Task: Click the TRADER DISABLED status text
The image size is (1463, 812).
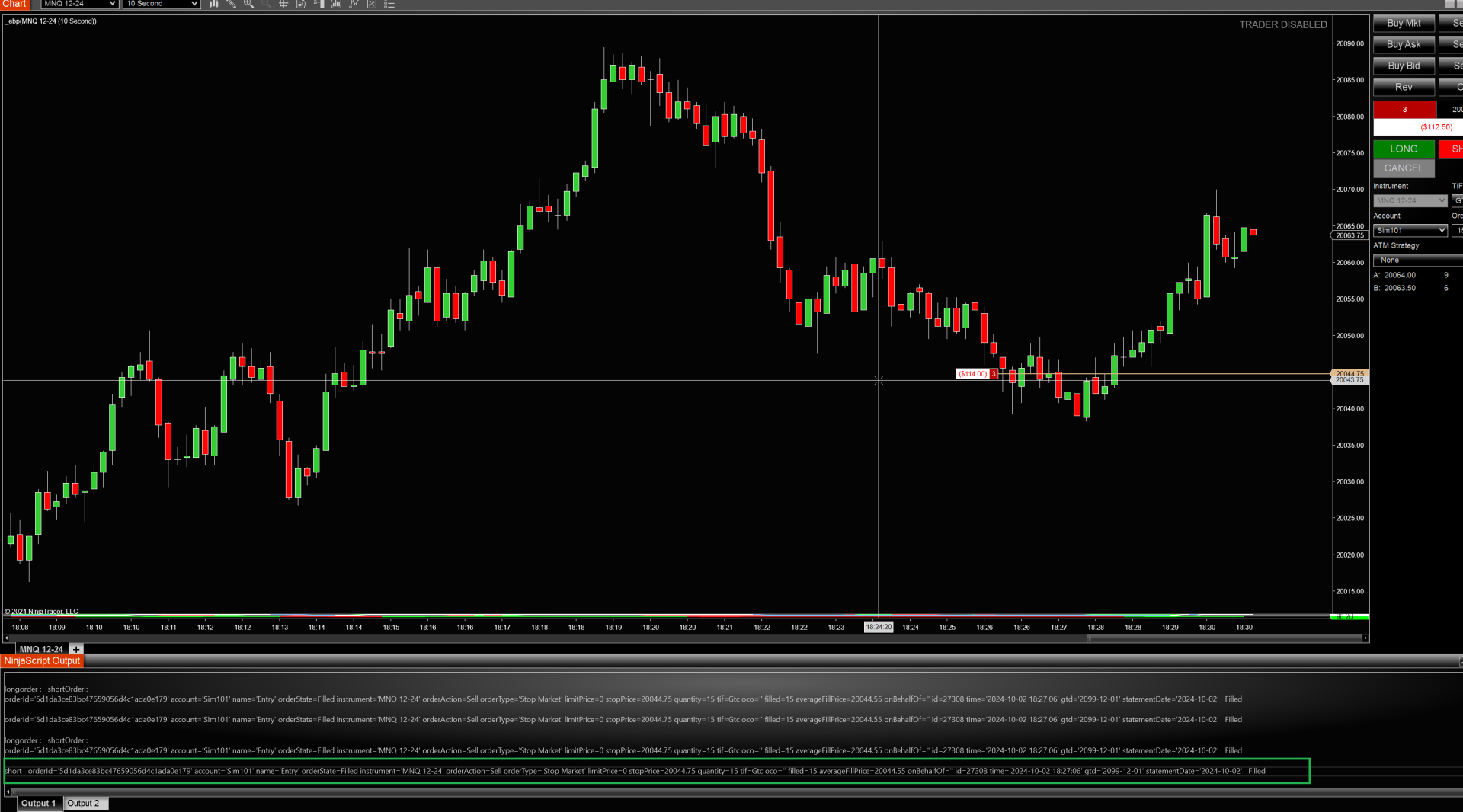Action: pos(1283,24)
